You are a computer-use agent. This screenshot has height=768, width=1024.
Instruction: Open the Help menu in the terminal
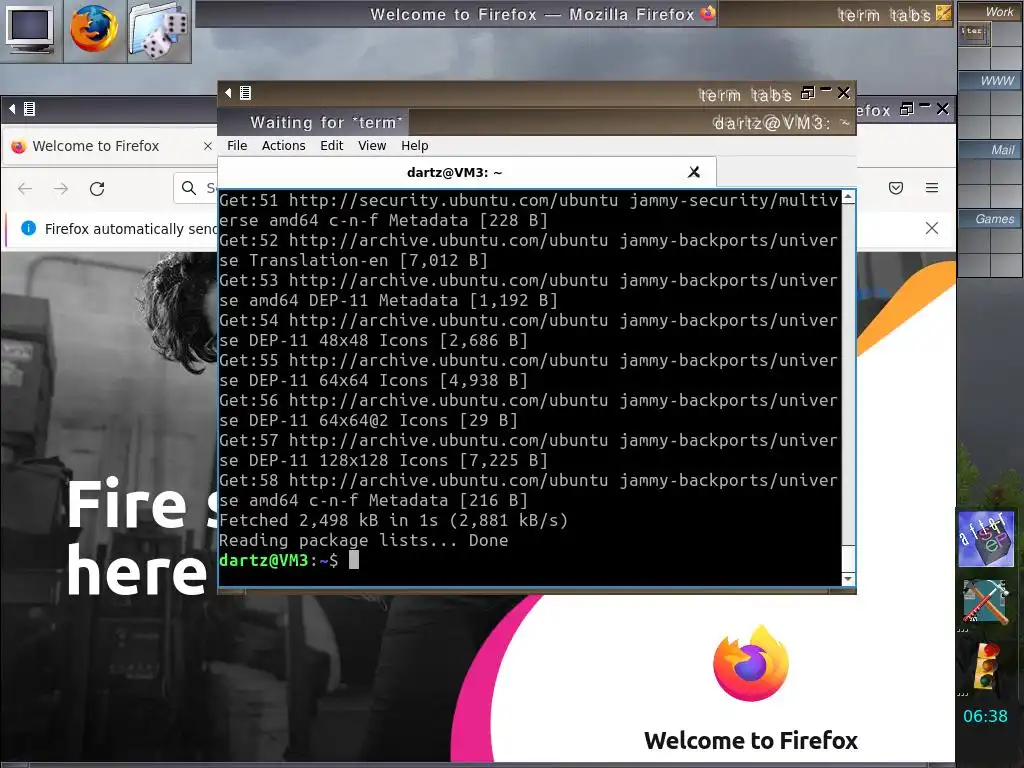[x=415, y=146]
